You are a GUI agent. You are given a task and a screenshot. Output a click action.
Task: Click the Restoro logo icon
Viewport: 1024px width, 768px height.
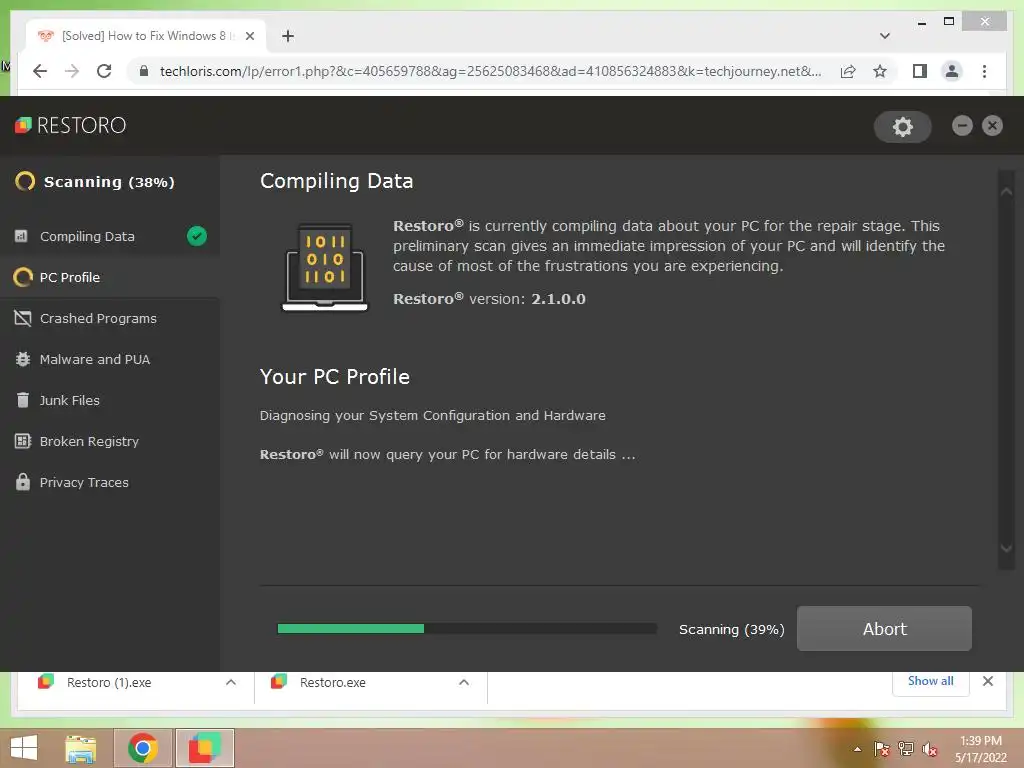[x=24, y=125]
